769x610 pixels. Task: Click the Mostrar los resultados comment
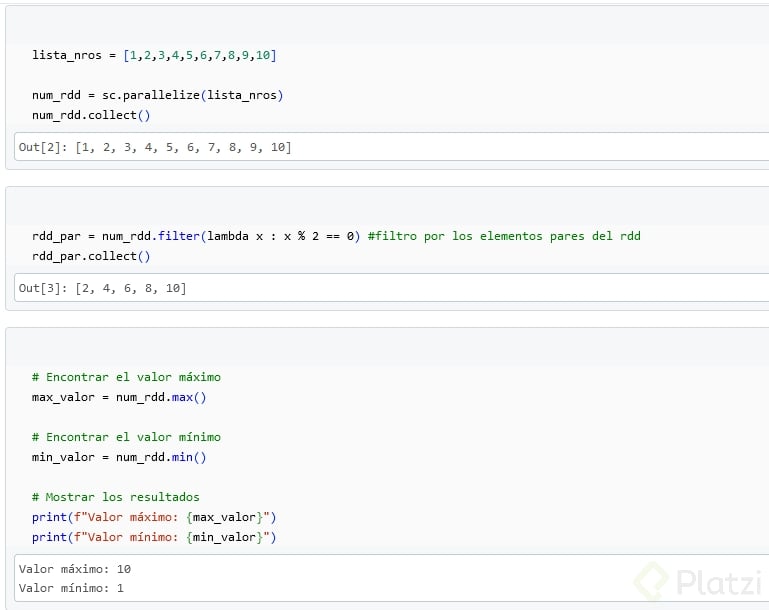(116, 497)
